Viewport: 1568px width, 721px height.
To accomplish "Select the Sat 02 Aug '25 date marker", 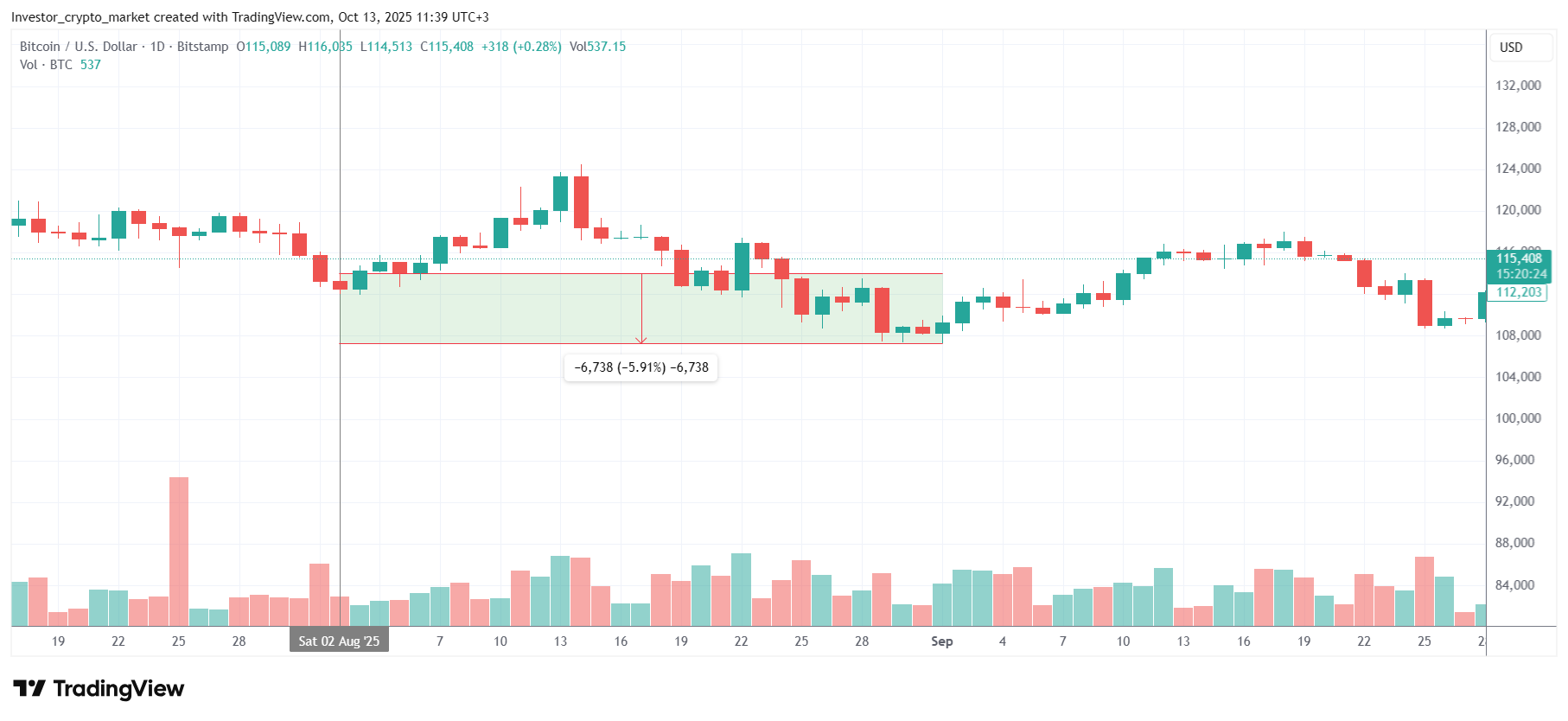I will [x=339, y=641].
